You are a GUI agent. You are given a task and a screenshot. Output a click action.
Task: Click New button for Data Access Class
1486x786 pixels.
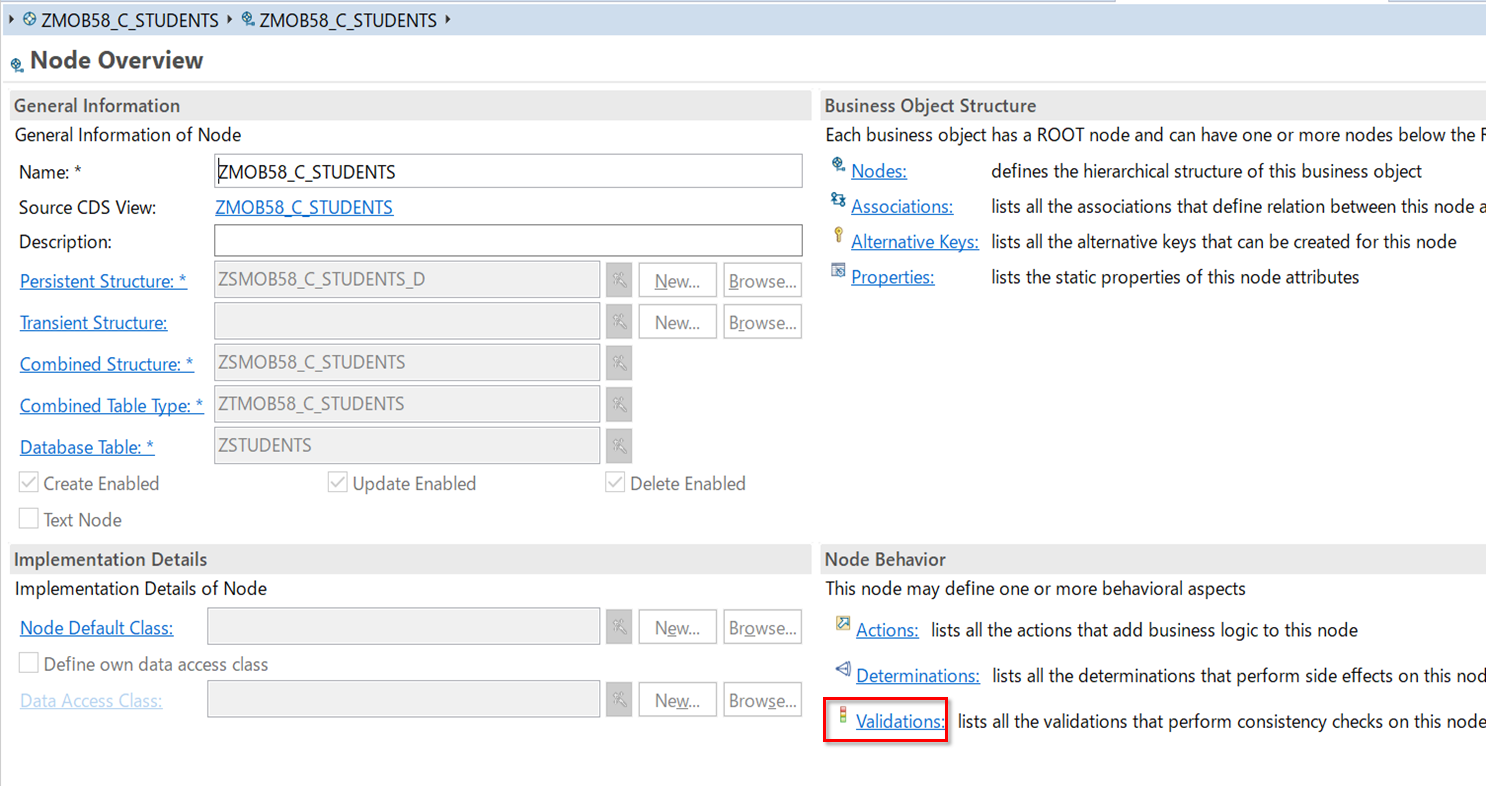point(678,701)
